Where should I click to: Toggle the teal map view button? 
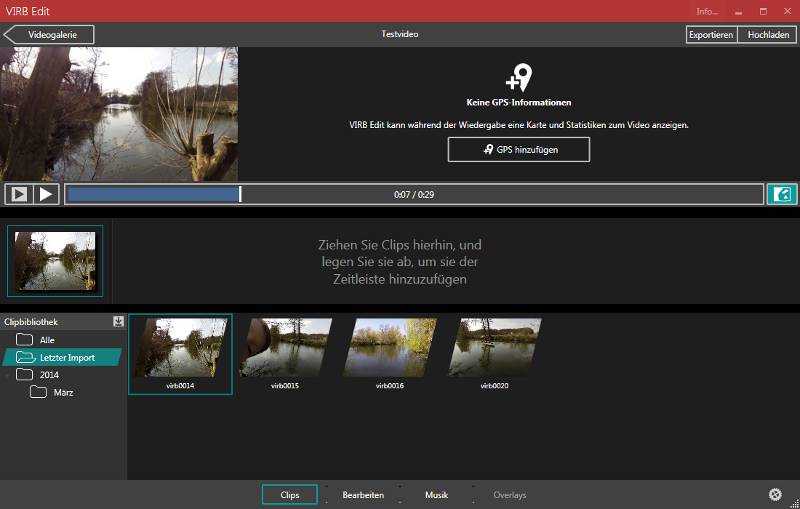[781, 194]
